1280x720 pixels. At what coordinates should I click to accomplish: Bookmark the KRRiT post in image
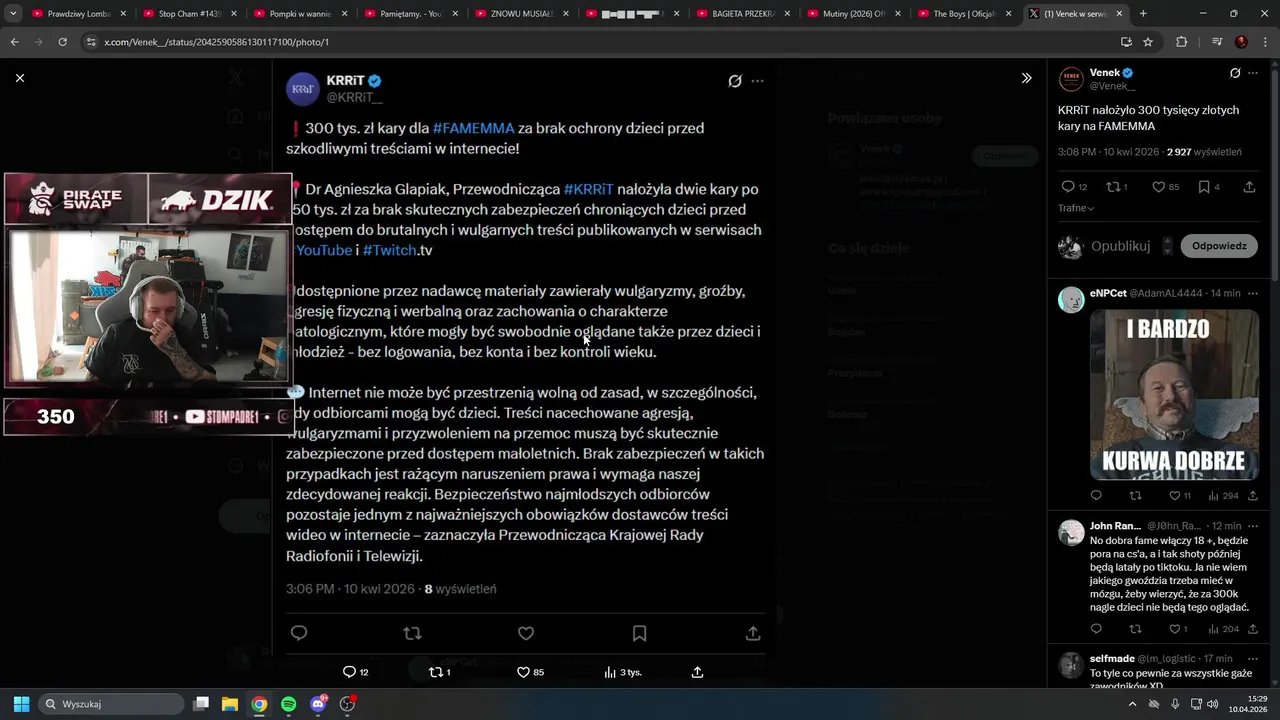click(640, 633)
